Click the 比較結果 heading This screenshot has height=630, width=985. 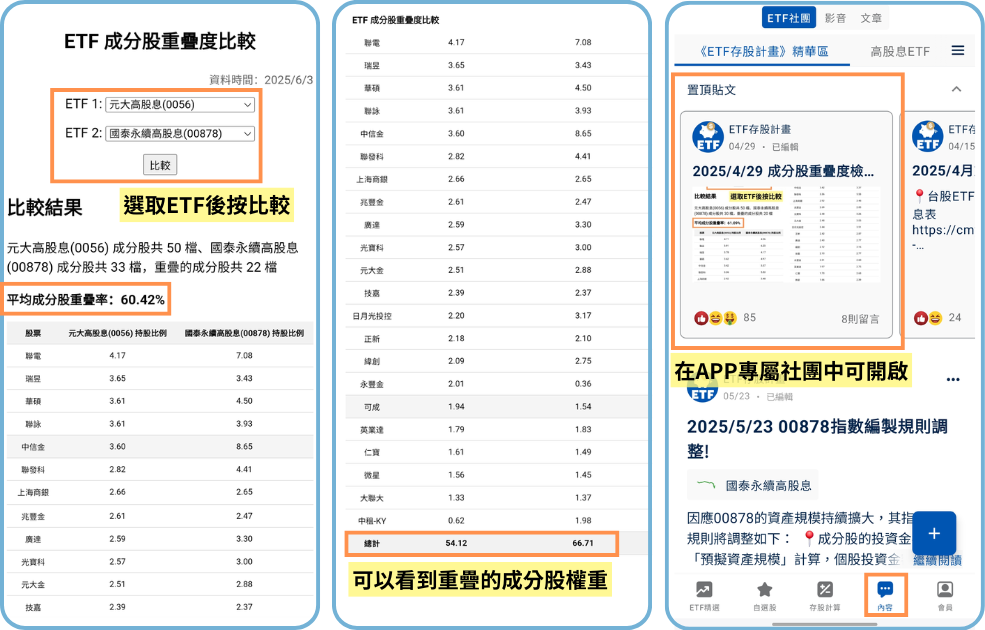tap(45, 207)
